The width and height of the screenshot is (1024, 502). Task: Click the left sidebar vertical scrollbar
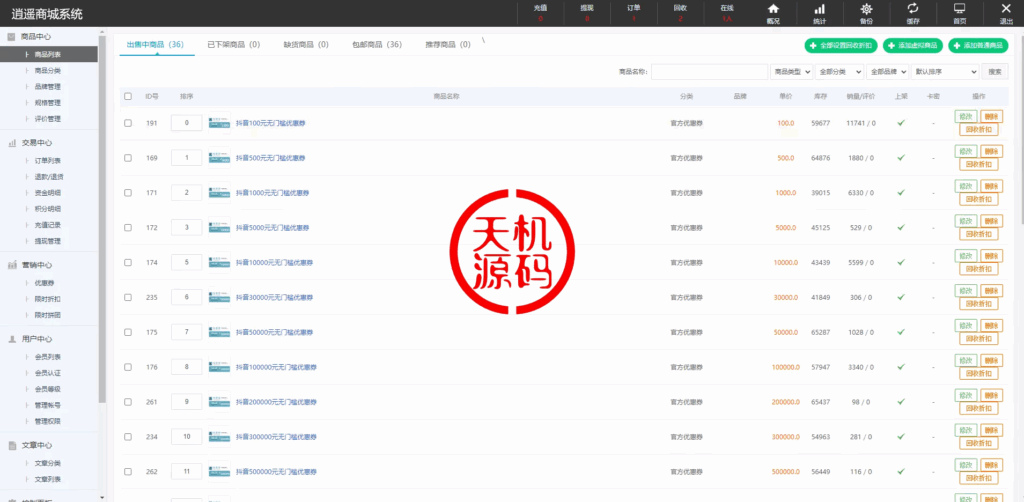(x=102, y=200)
